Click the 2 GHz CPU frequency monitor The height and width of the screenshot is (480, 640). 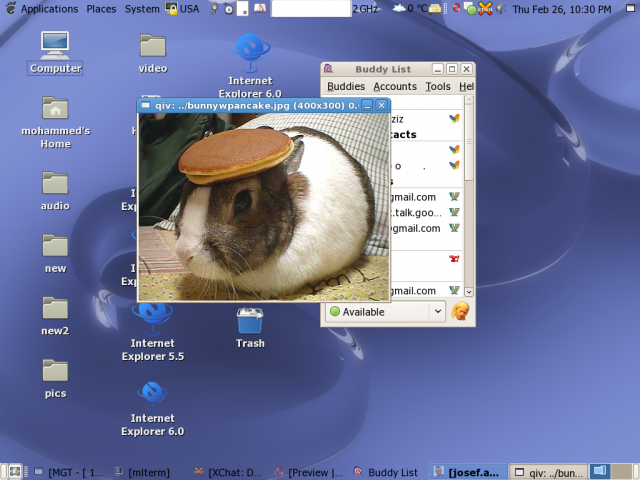[365, 9]
